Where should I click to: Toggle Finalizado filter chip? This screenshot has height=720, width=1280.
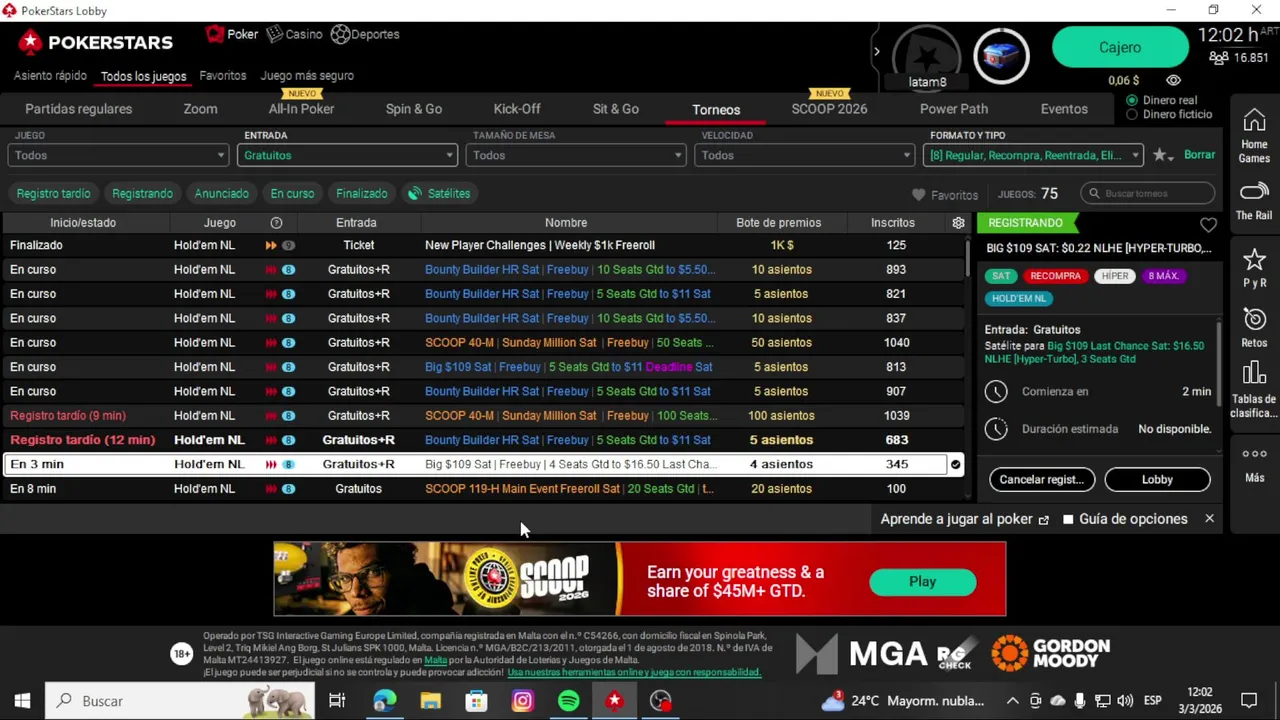click(361, 193)
